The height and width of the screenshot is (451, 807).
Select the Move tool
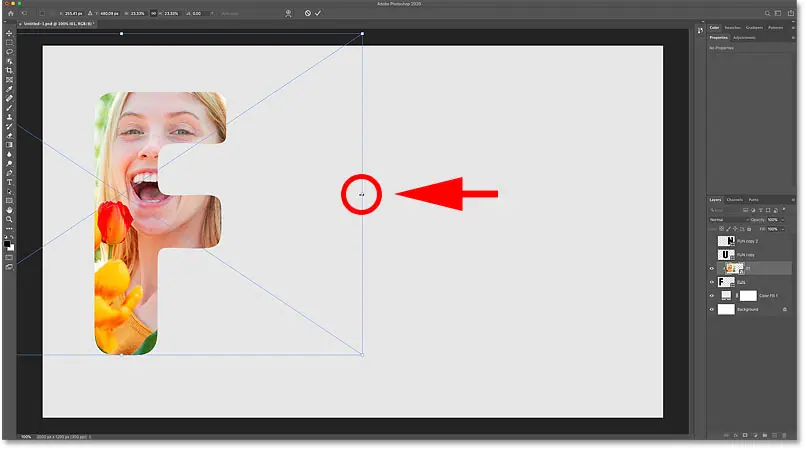[x=9, y=34]
